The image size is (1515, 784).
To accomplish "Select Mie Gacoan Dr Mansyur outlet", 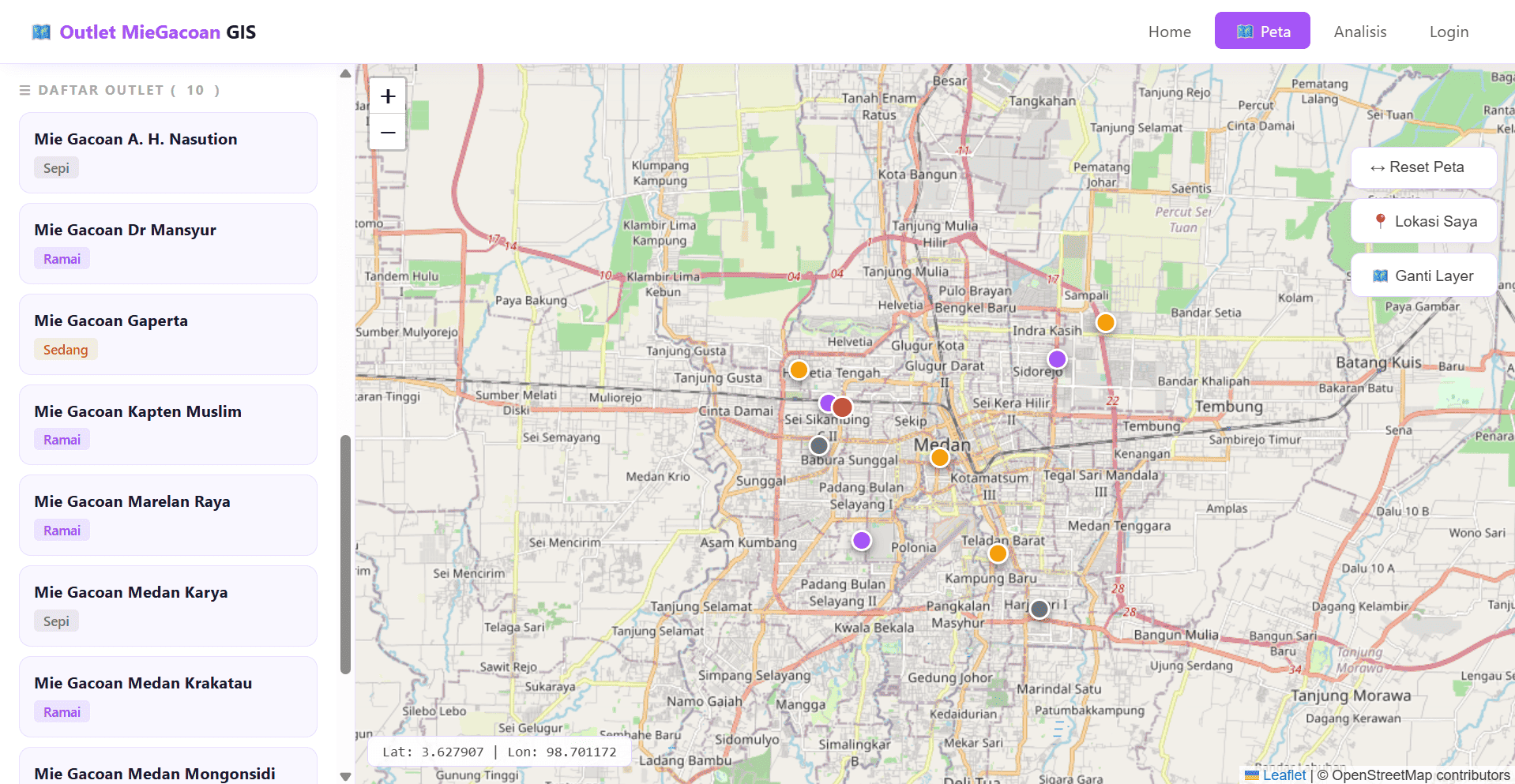I will click(168, 244).
